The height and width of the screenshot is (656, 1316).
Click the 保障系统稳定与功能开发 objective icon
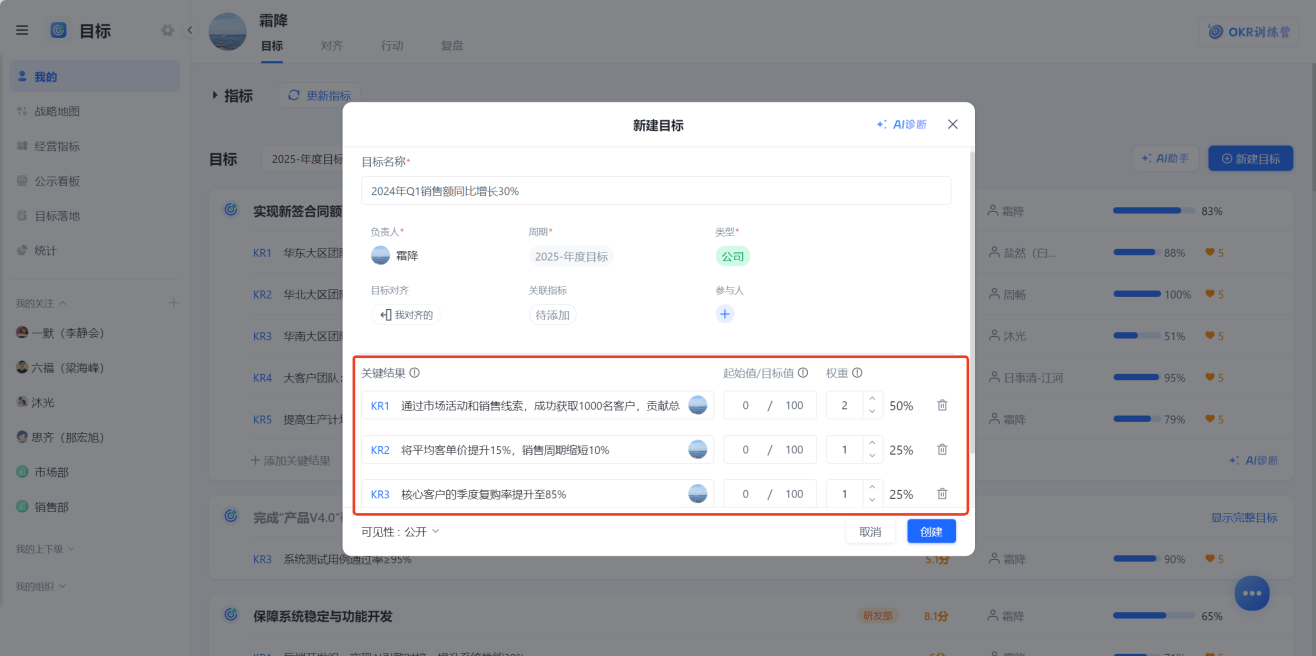[231, 615]
